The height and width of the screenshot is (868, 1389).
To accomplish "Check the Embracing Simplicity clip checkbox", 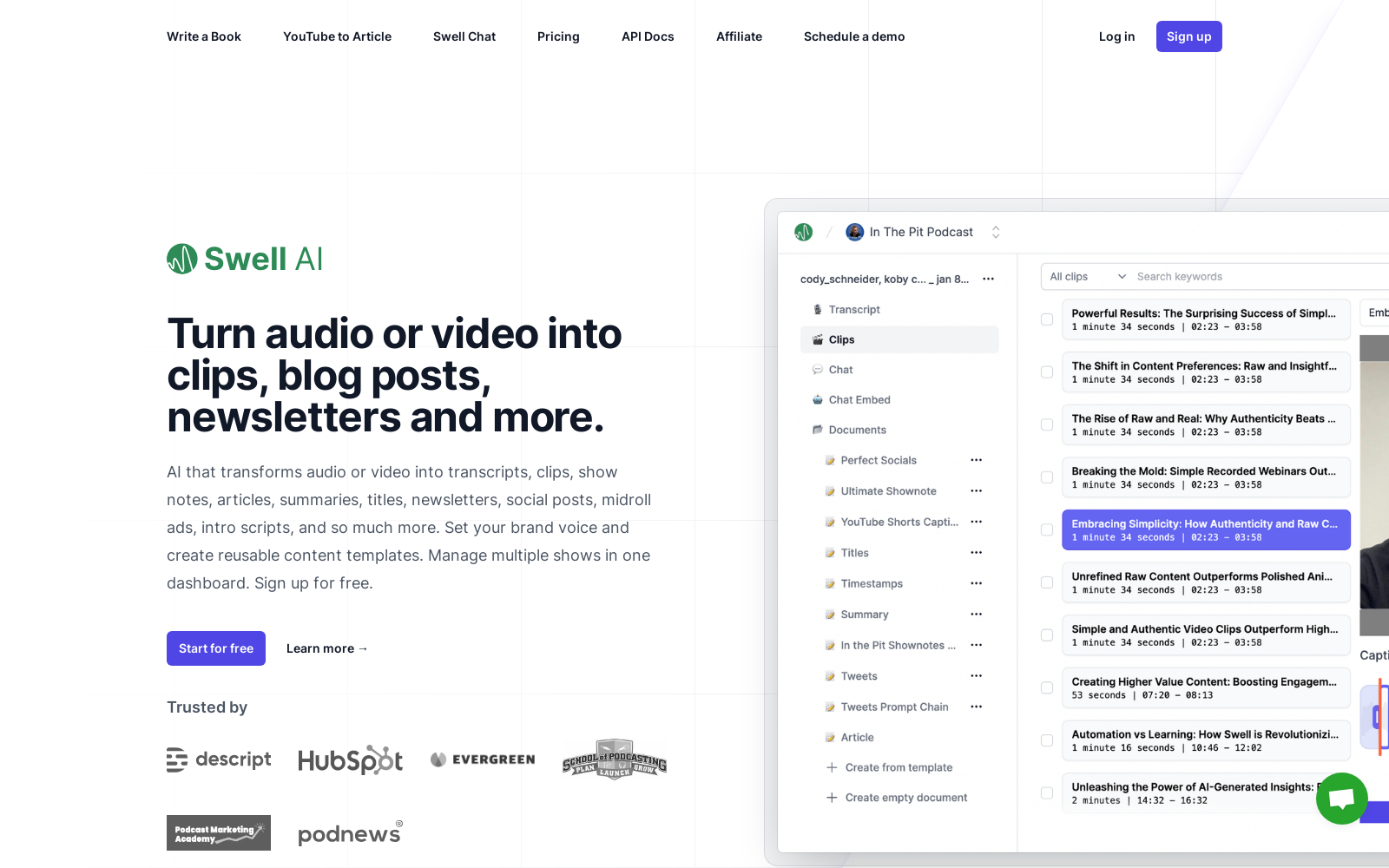I will coord(1047,530).
